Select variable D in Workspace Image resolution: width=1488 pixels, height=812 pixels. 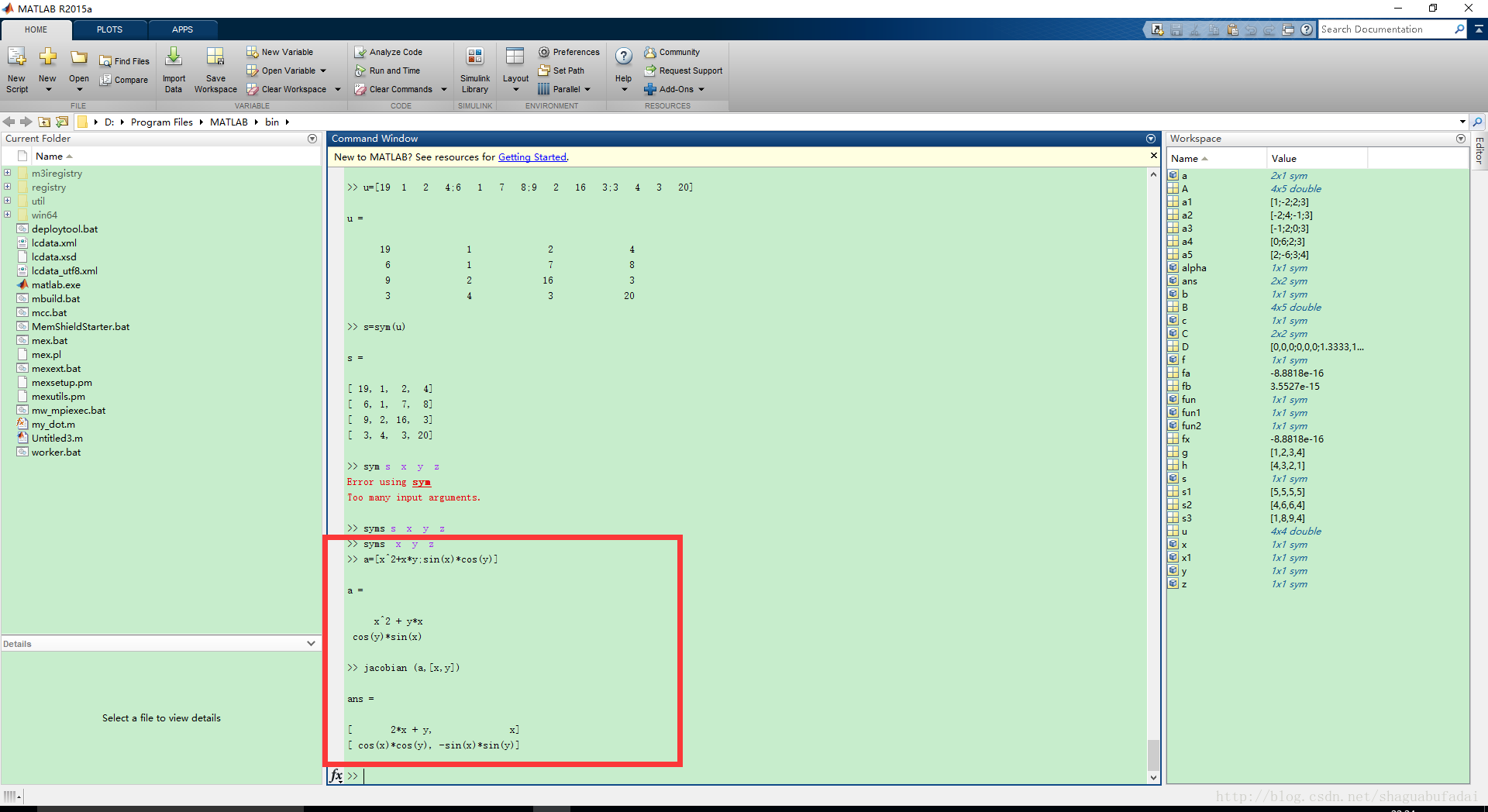click(x=1185, y=347)
